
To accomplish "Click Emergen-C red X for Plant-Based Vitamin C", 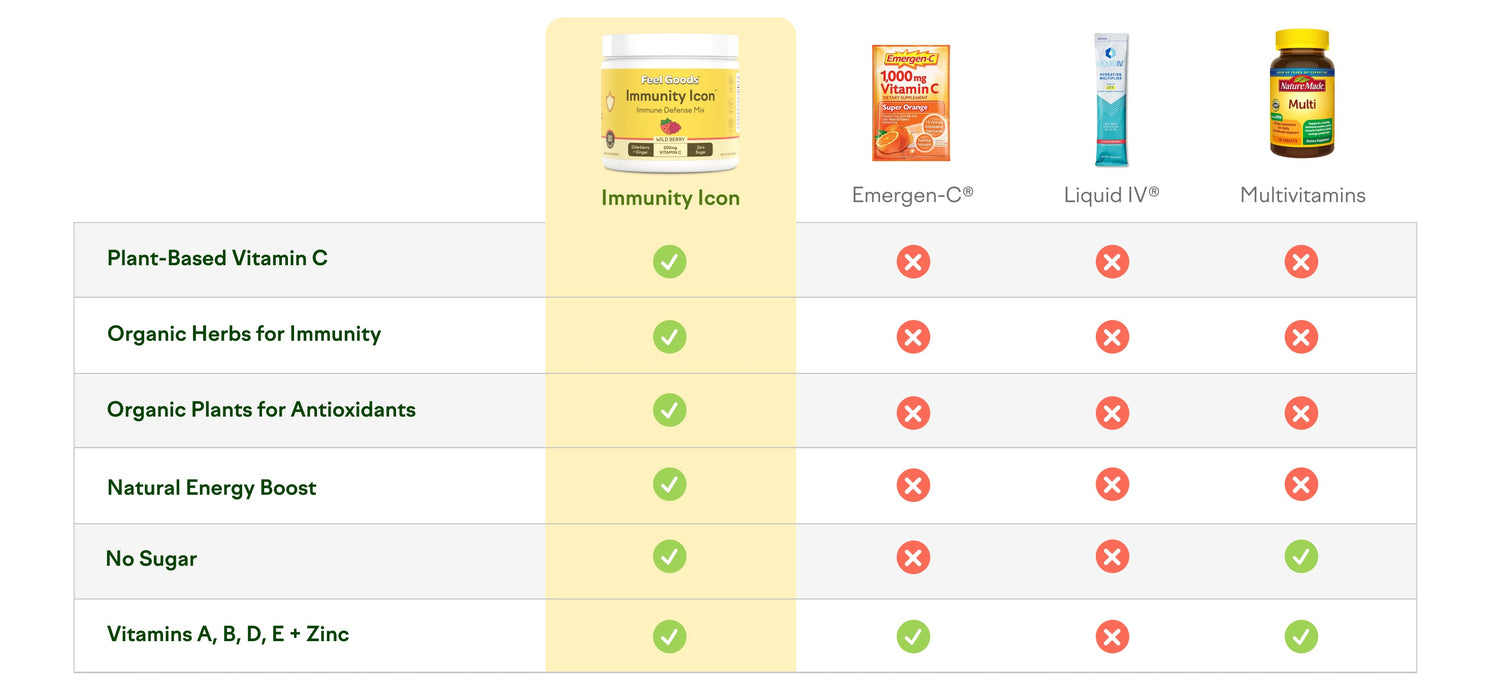I will pos(913,262).
